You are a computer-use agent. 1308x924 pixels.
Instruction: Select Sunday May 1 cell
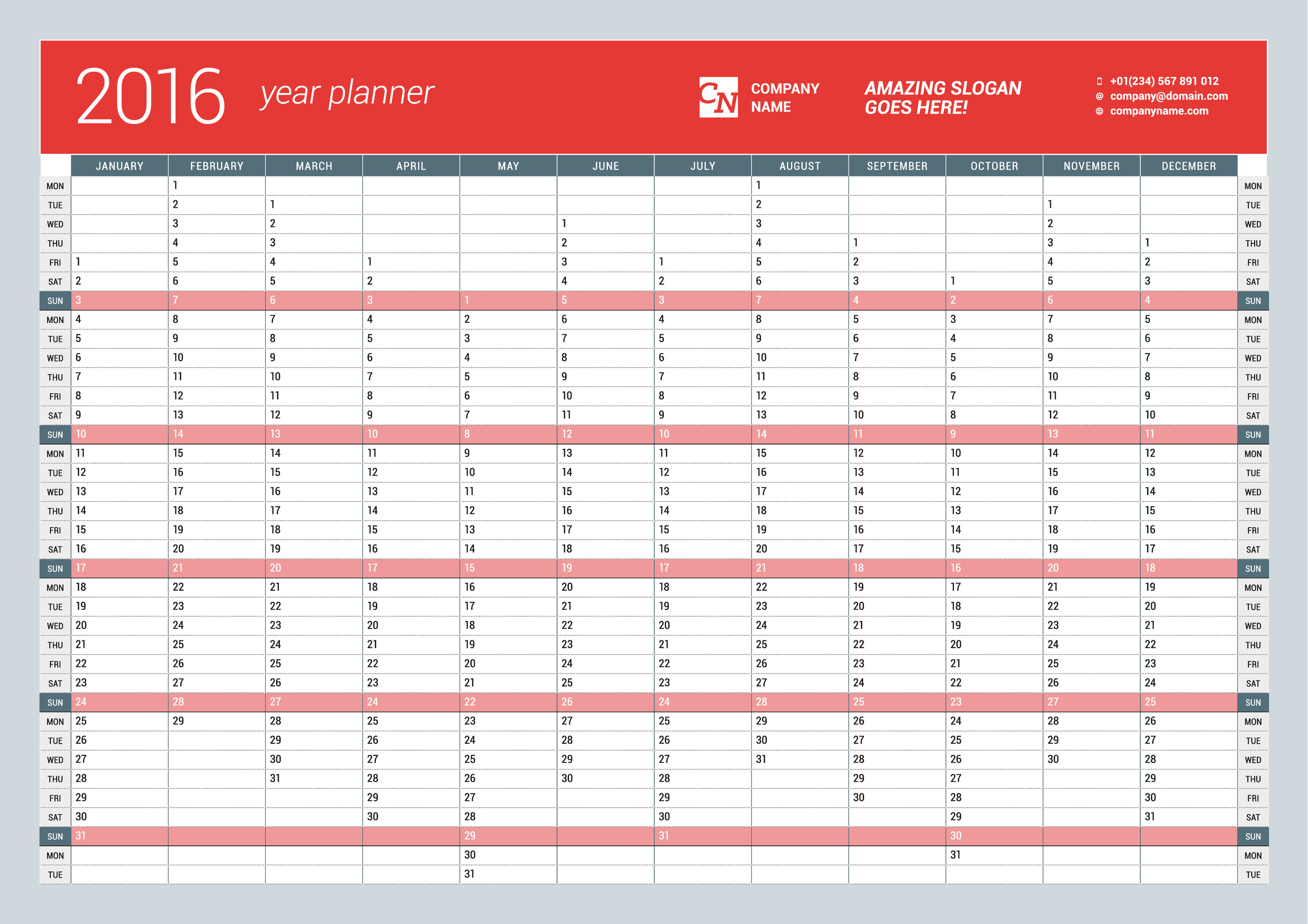pos(509,300)
